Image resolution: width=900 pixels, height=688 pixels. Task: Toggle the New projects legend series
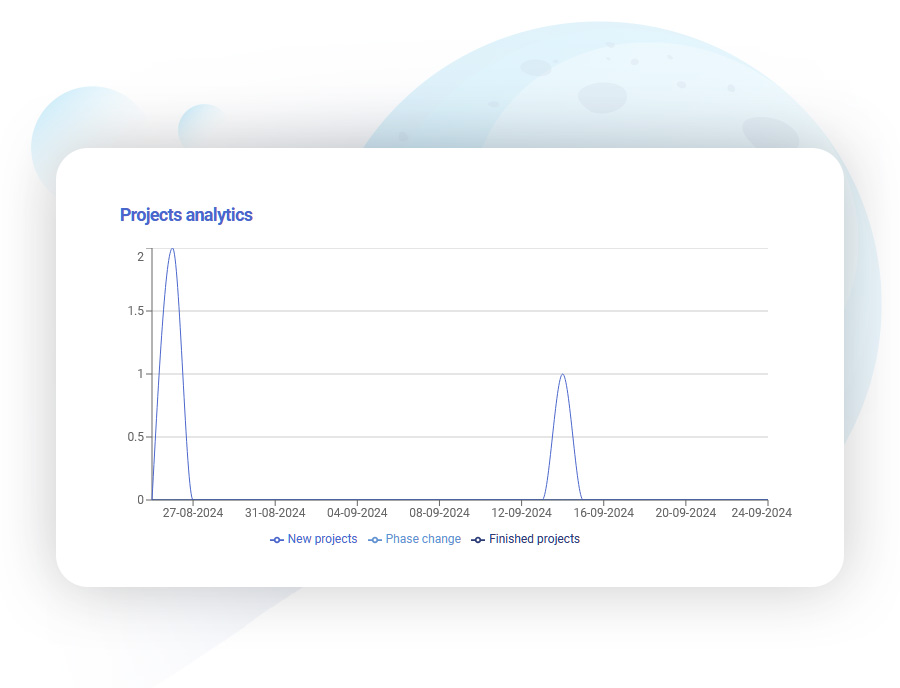[x=314, y=539]
